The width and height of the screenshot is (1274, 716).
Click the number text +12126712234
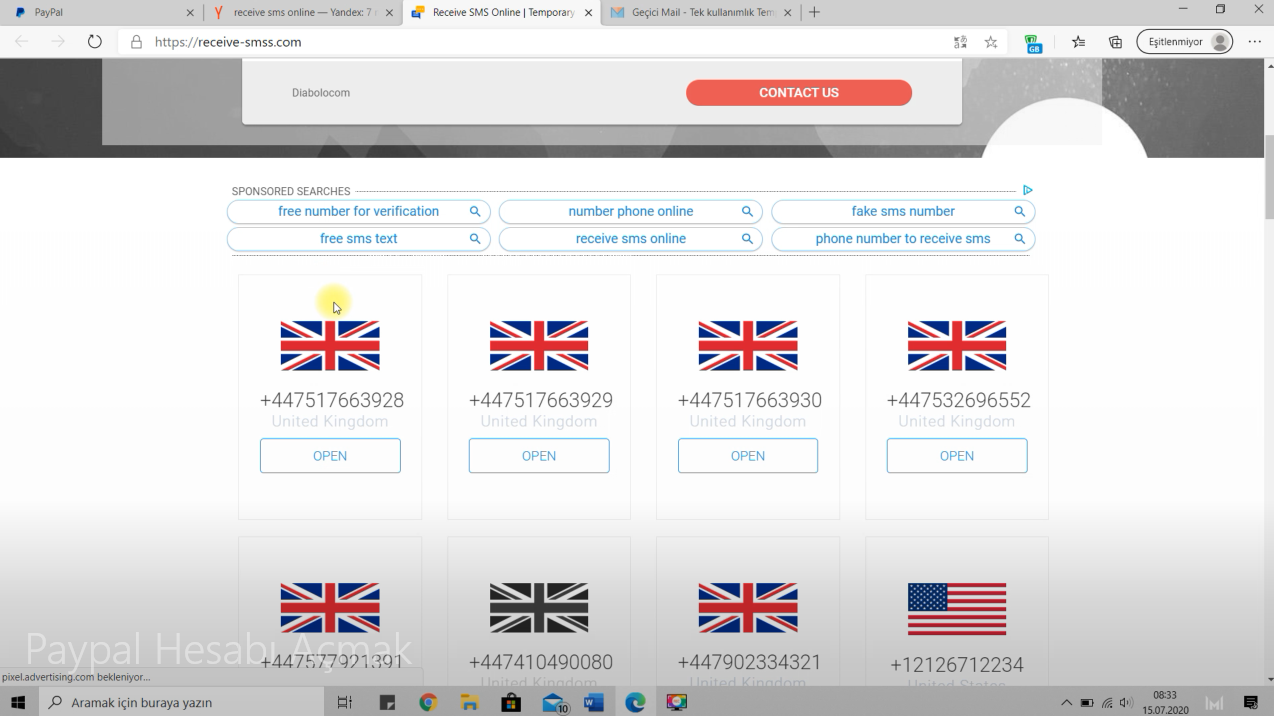click(957, 665)
